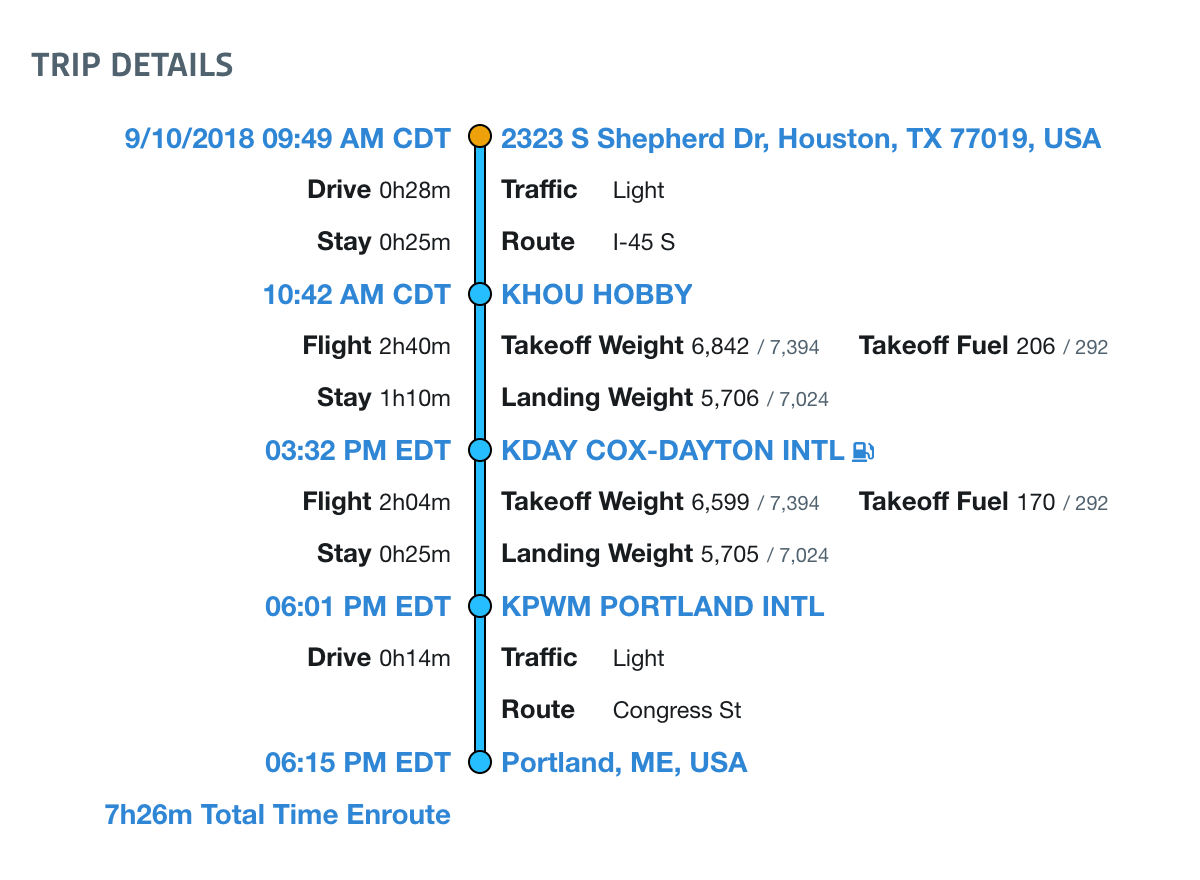This screenshot has width=1200, height=880.
Task: Click the Congress St route value
Action: [677, 710]
